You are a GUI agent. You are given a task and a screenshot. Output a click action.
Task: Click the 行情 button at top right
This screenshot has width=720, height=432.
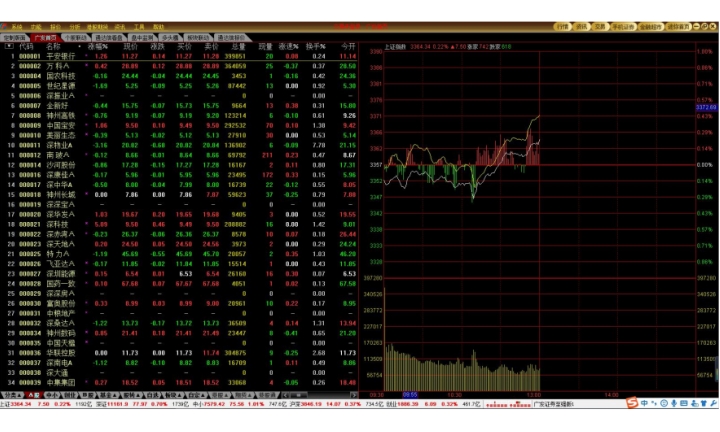click(562, 27)
